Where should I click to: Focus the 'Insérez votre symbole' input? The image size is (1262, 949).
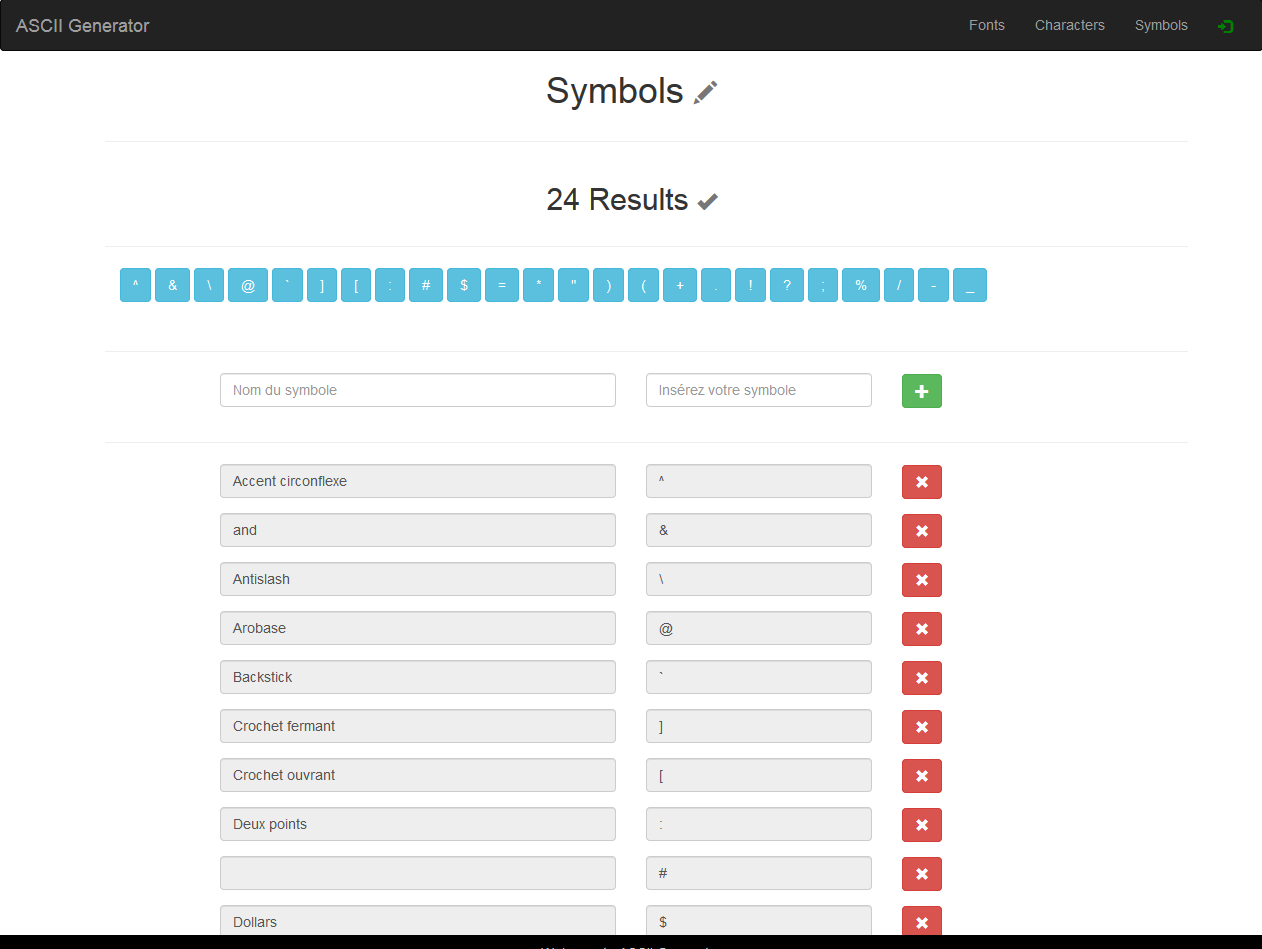click(x=759, y=390)
